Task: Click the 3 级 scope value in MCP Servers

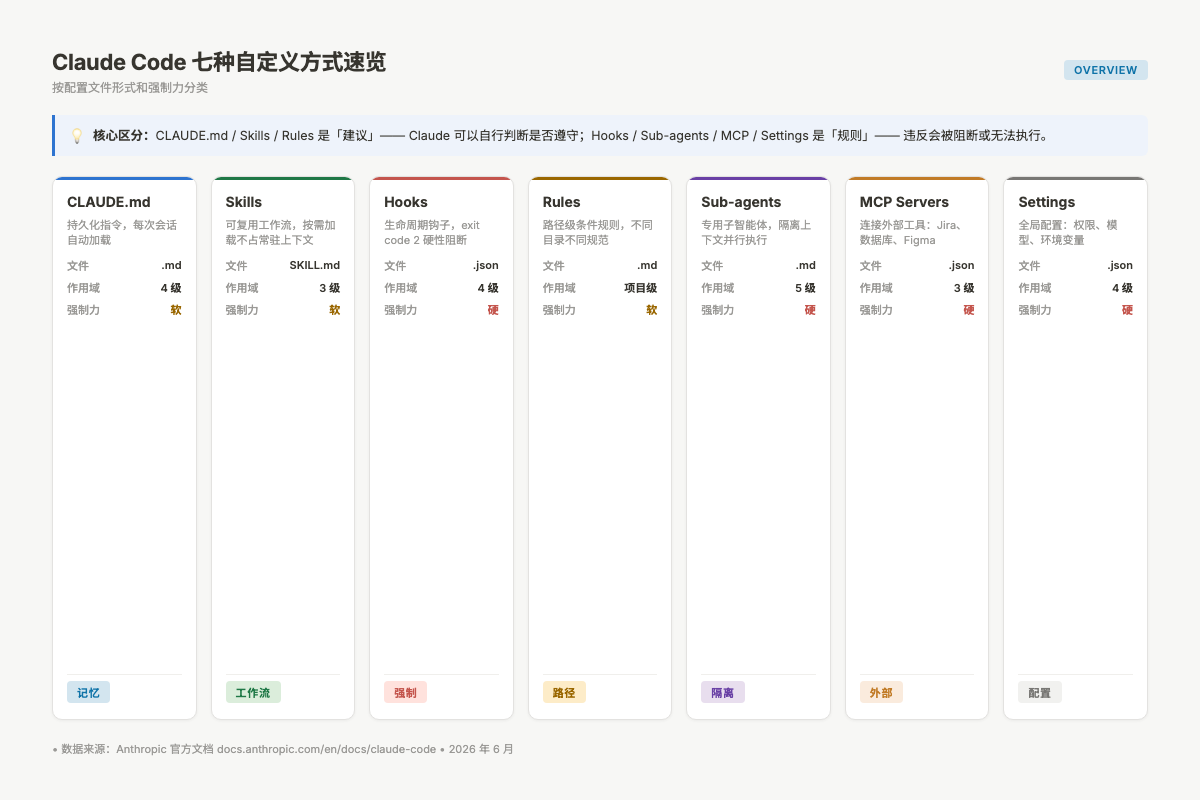Action: pyautogui.click(x=964, y=288)
